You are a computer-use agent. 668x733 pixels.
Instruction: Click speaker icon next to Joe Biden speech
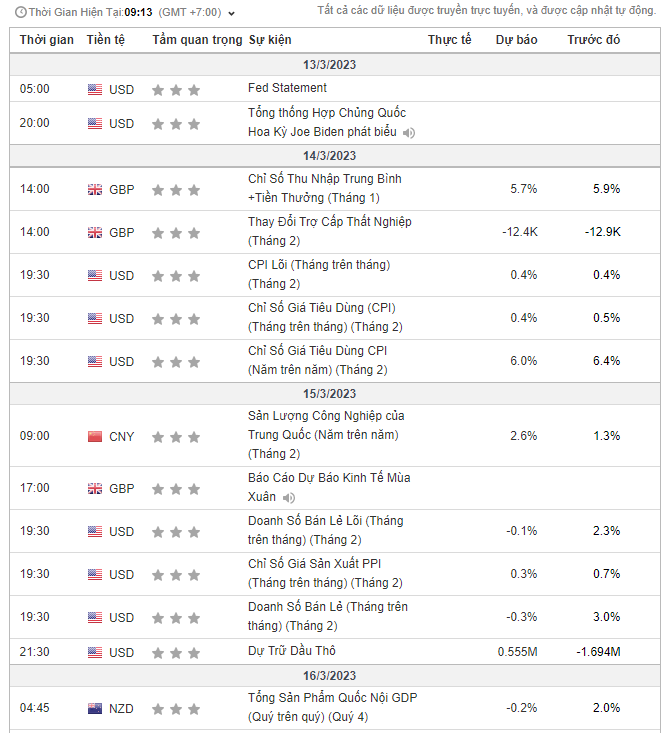pos(409,133)
